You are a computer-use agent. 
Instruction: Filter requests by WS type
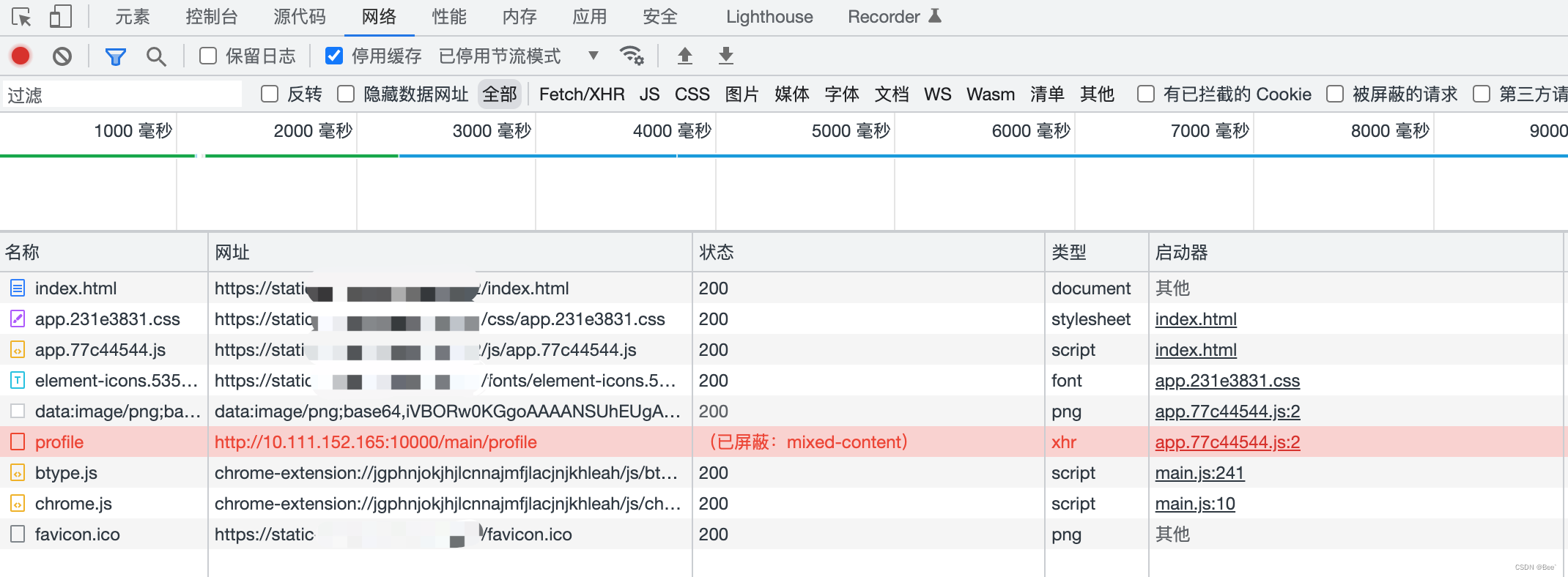(x=937, y=94)
